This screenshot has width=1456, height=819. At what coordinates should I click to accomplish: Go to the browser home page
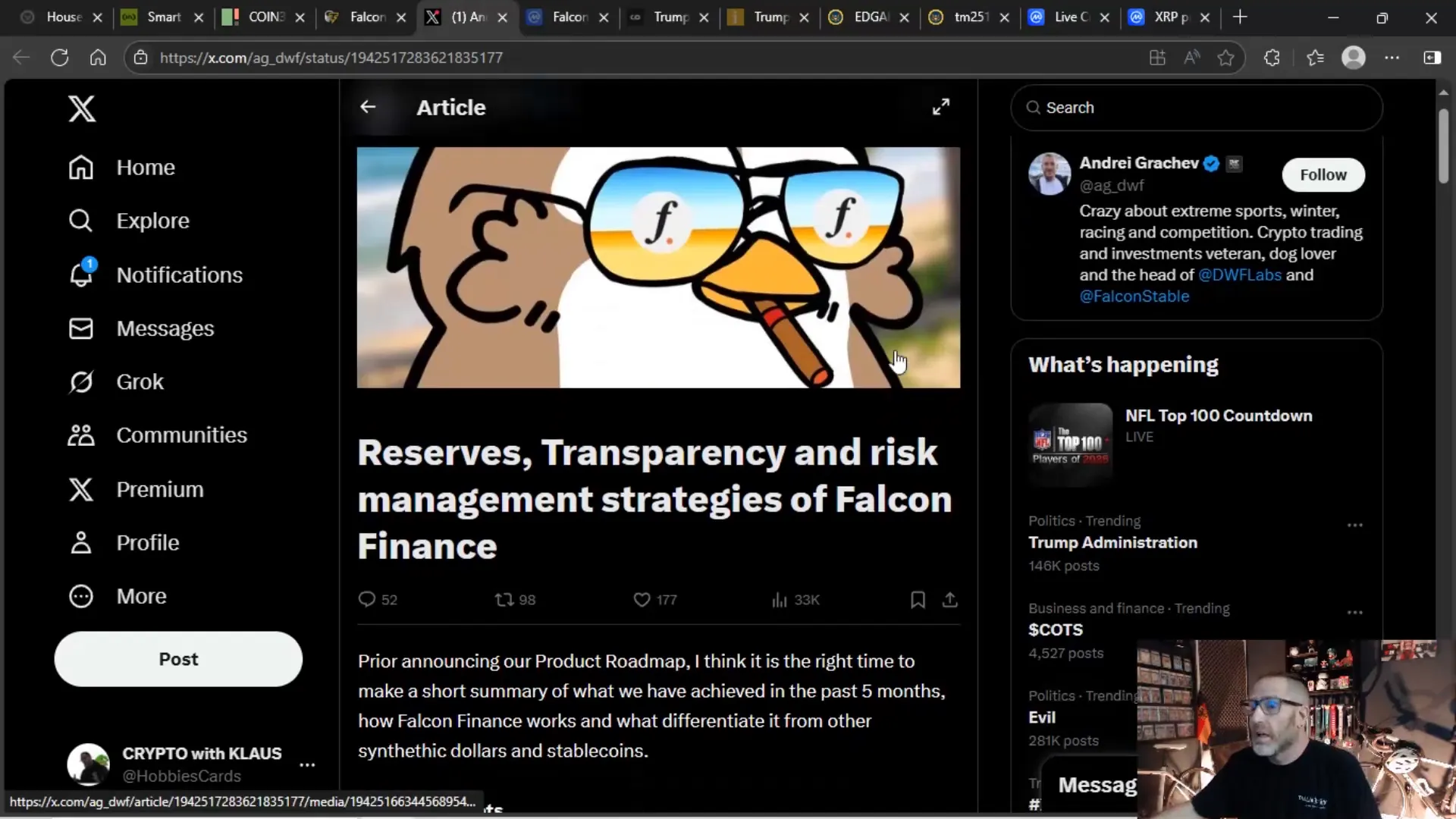pos(98,58)
